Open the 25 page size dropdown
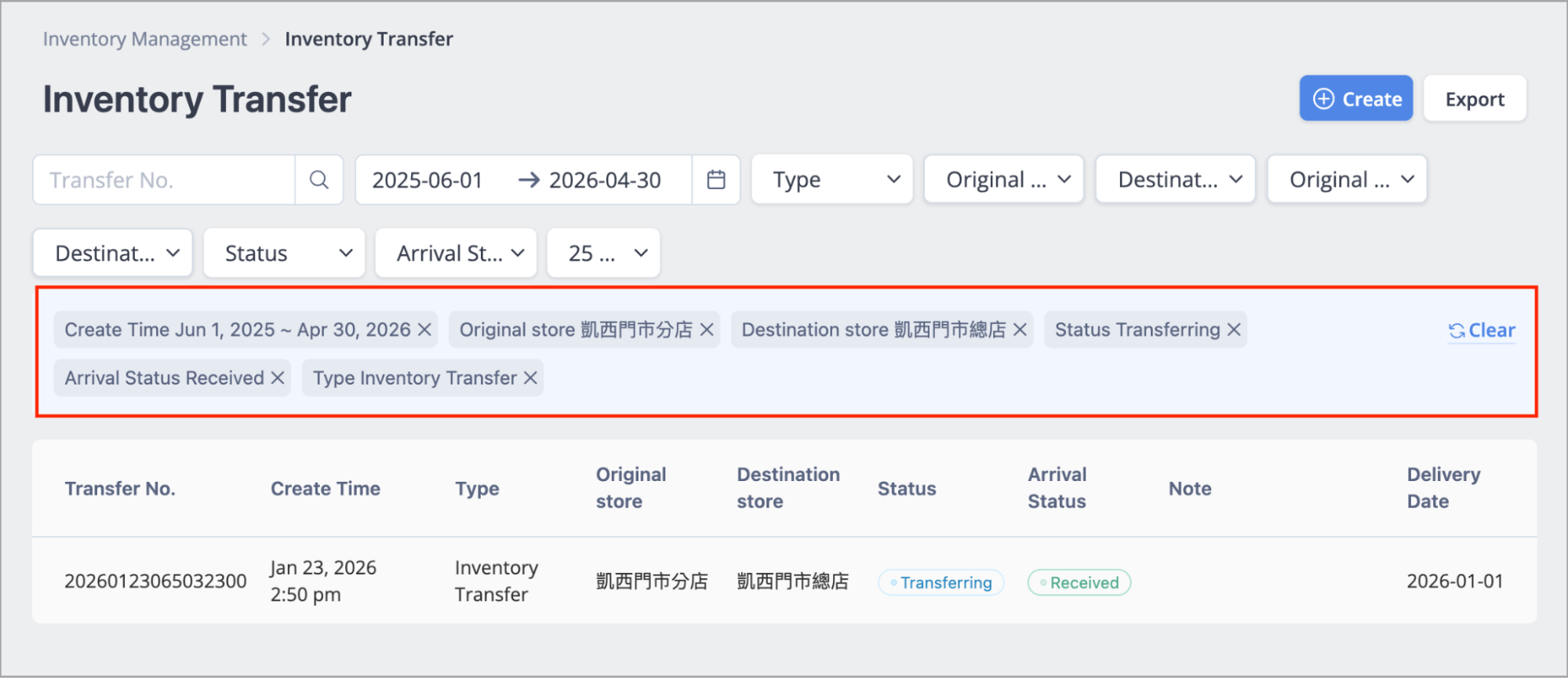 603,253
